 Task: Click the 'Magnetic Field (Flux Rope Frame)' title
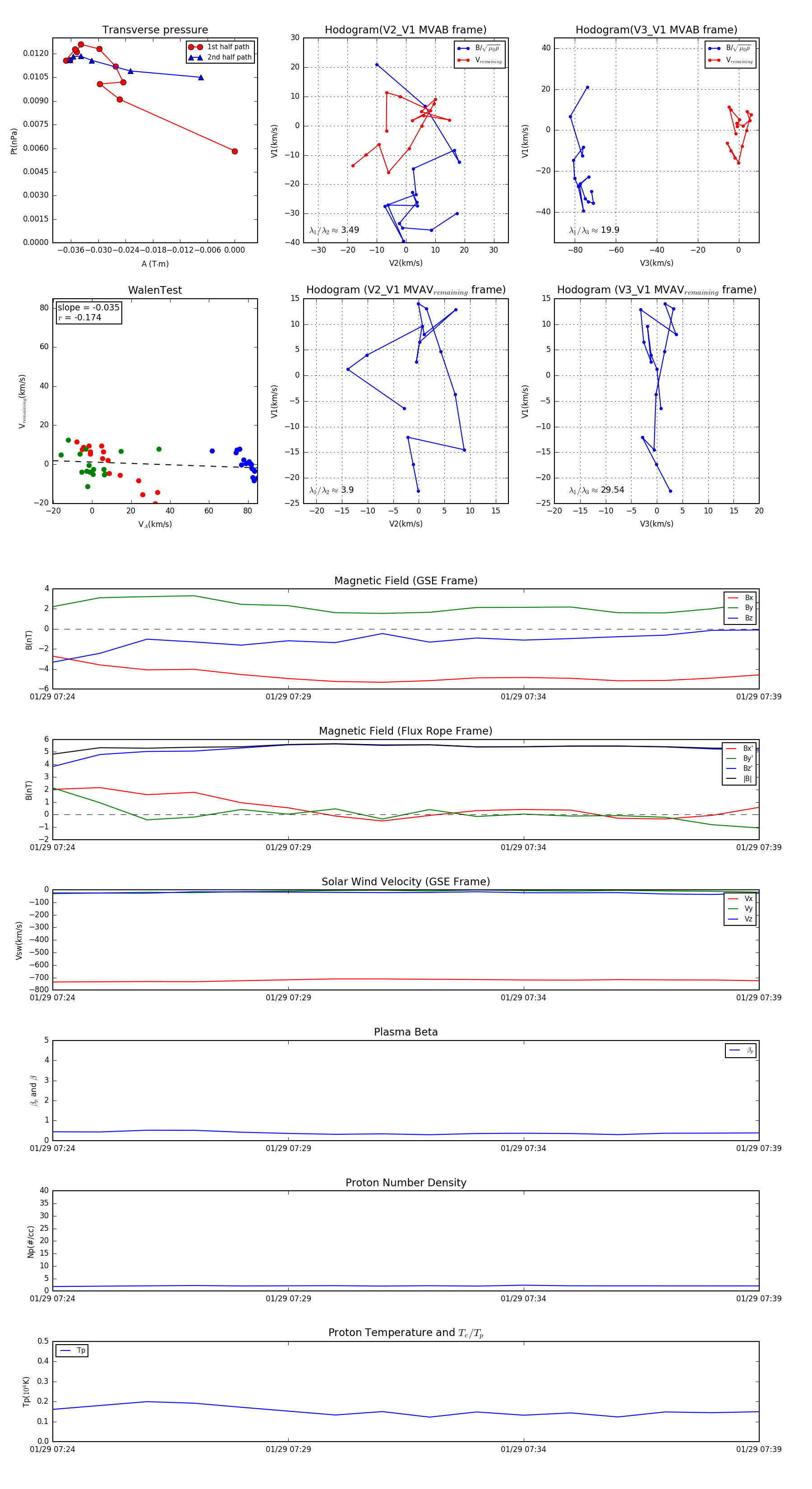click(406, 731)
